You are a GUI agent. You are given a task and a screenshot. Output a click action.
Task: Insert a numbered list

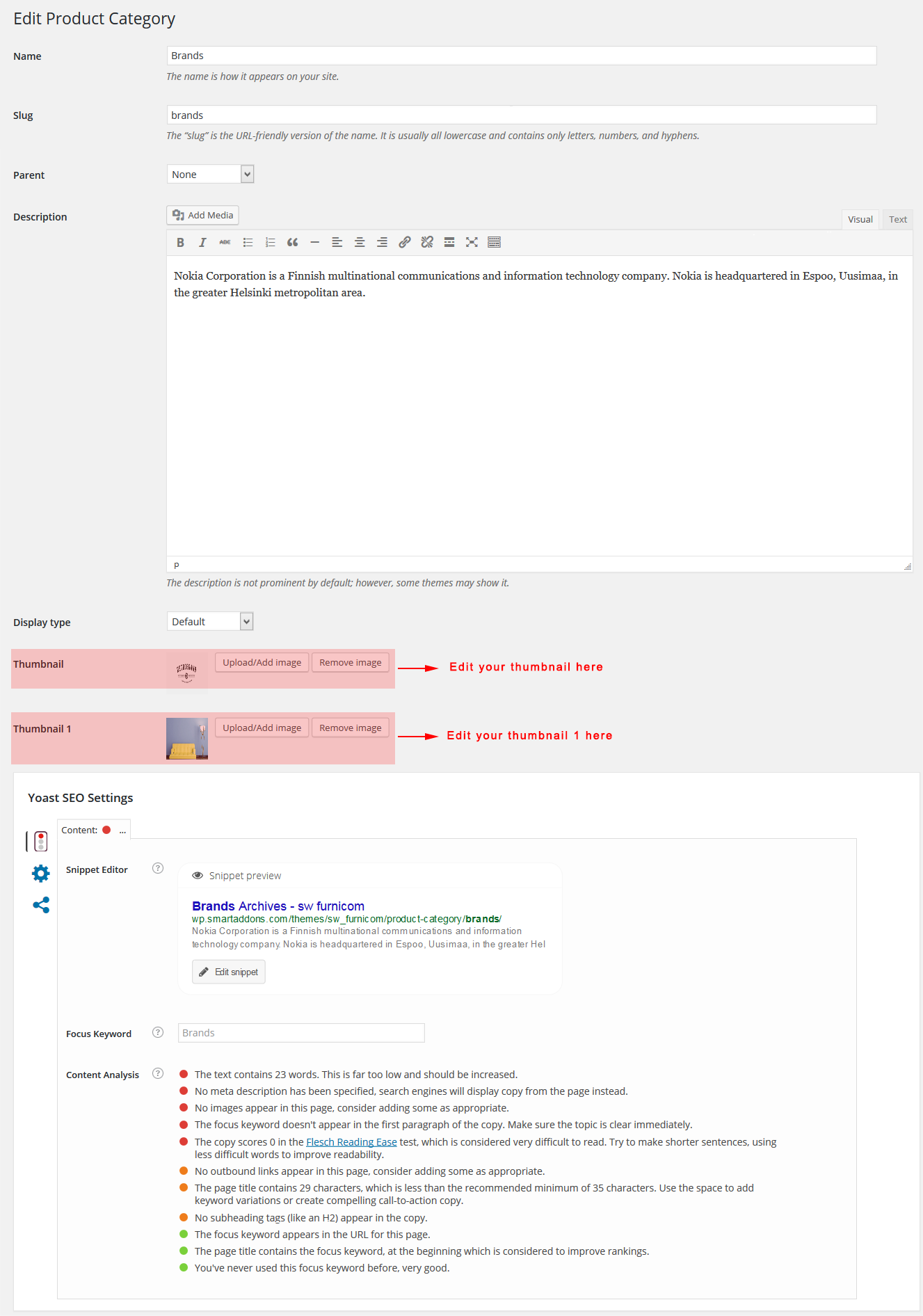coord(270,242)
